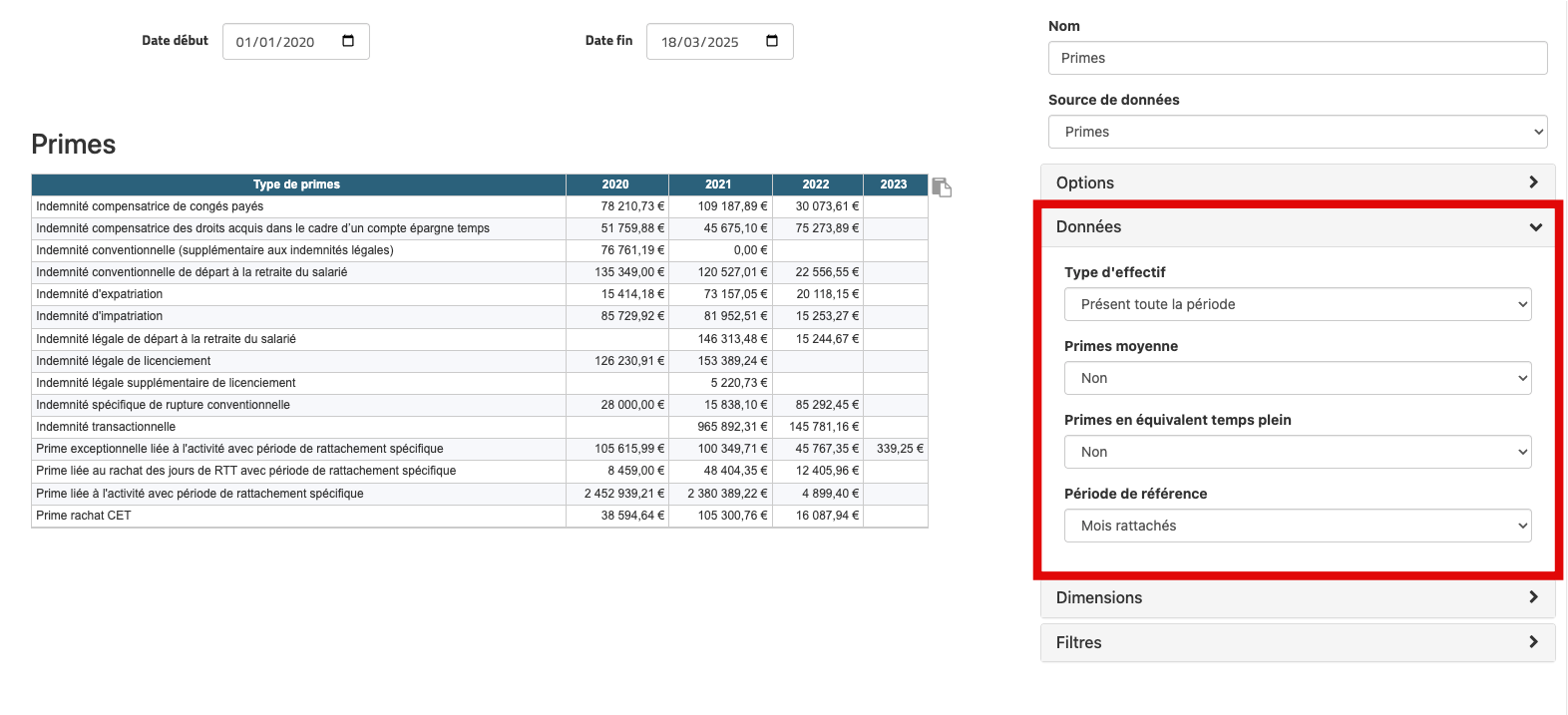
Task: Click the 965 892,31 € cell
Action: (x=719, y=427)
